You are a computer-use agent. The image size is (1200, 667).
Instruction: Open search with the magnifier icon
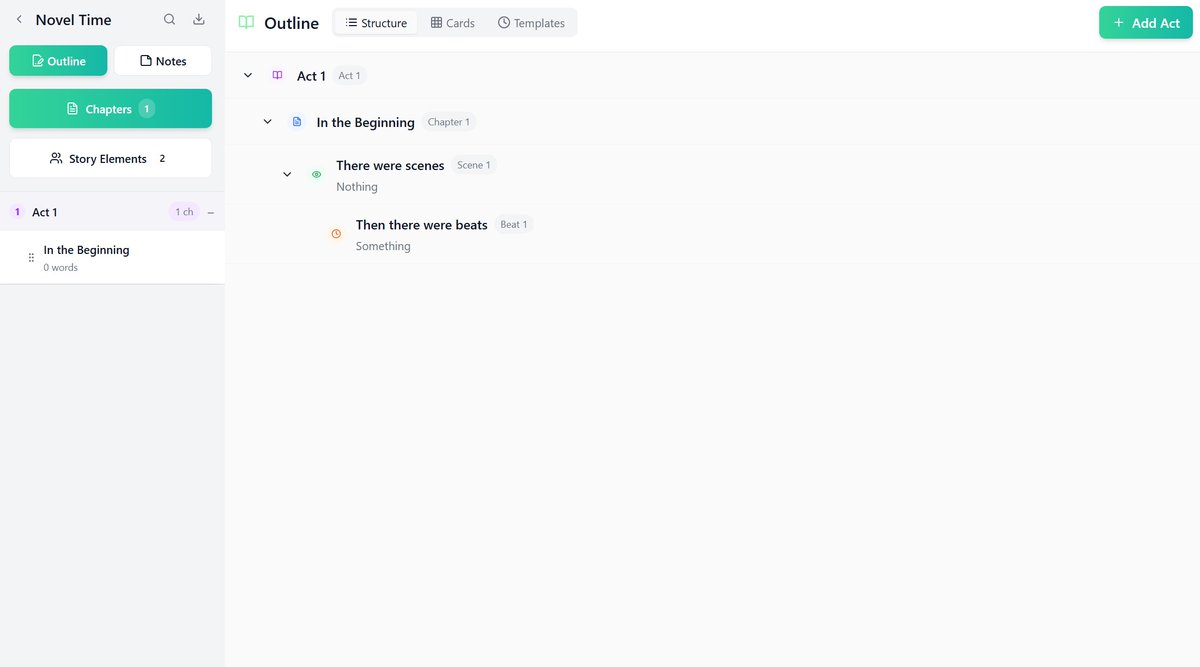tap(170, 19)
